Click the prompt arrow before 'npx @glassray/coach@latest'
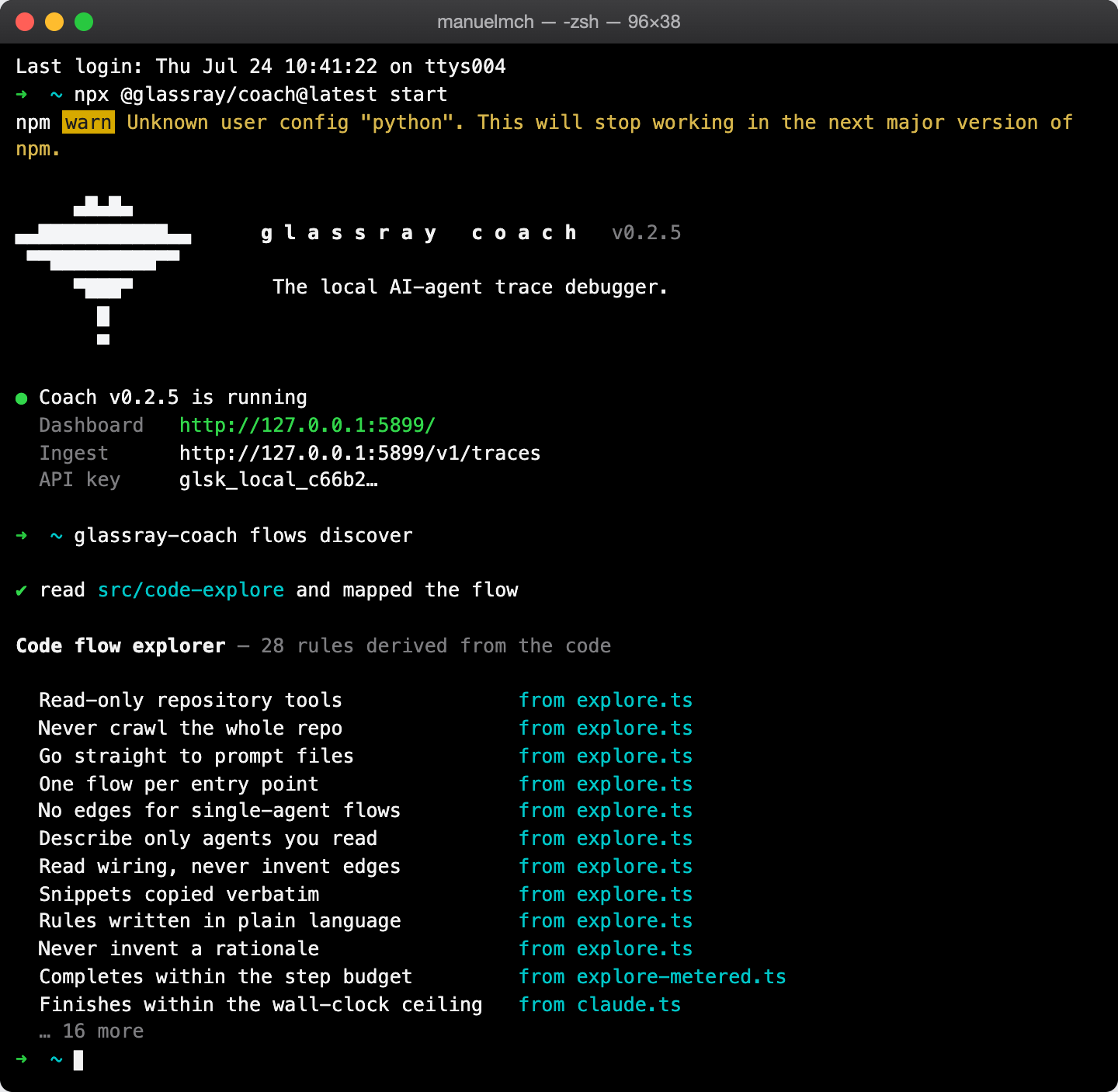The height and width of the screenshot is (1092, 1118). pyautogui.click(x=22, y=95)
